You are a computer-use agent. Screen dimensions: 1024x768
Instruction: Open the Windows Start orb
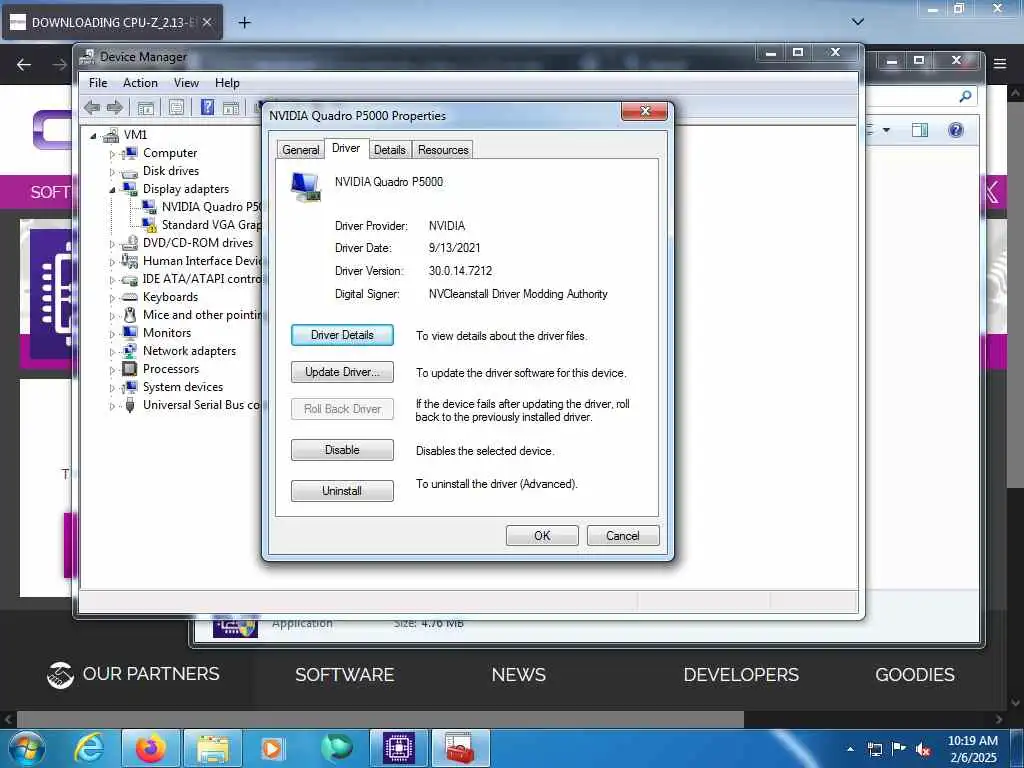[27, 748]
